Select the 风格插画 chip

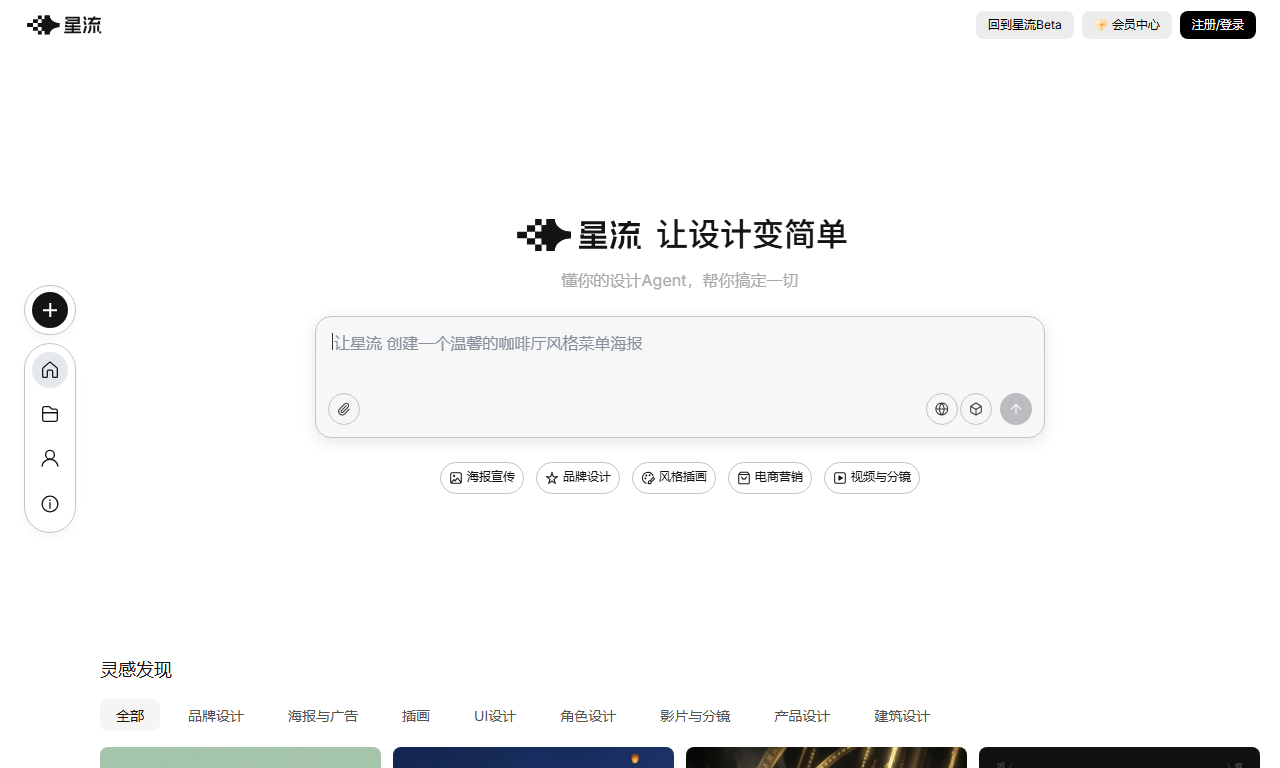pos(674,478)
